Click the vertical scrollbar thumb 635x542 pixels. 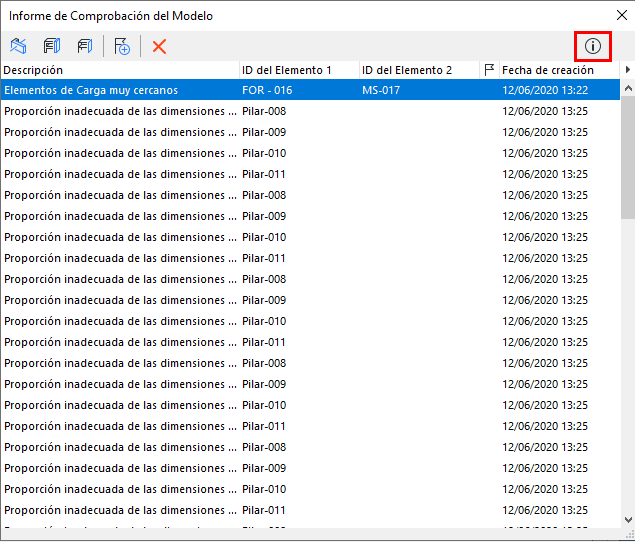point(628,157)
